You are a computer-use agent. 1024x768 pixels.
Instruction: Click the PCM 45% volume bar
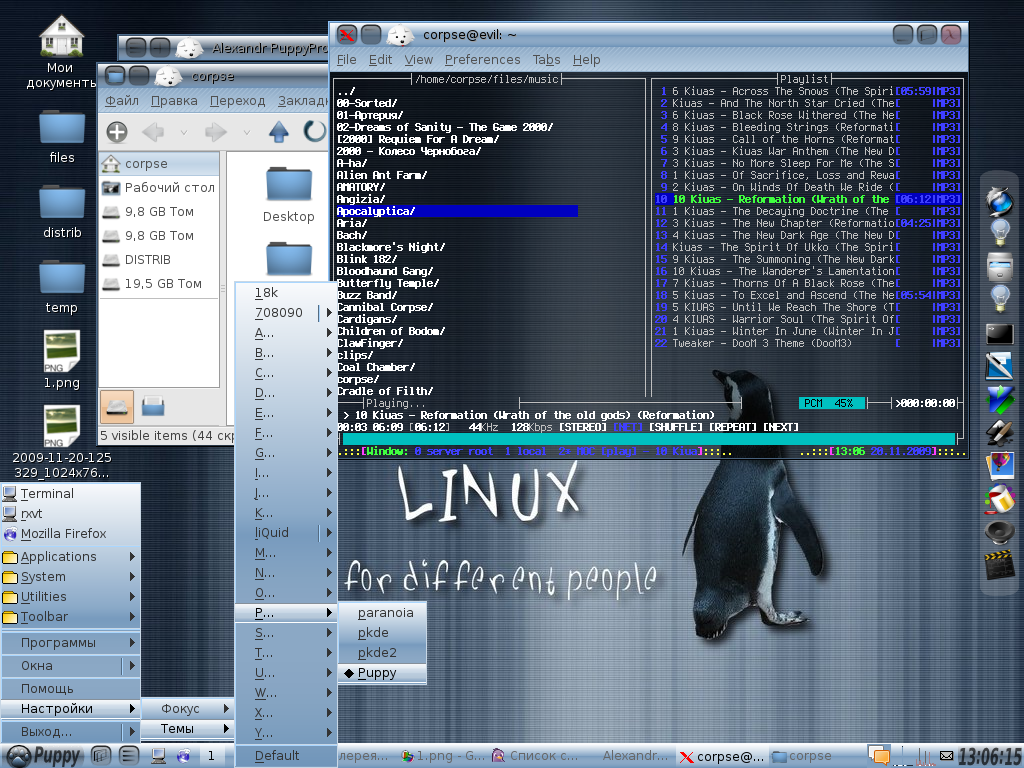pyautogui.click(x=833, y=404)
